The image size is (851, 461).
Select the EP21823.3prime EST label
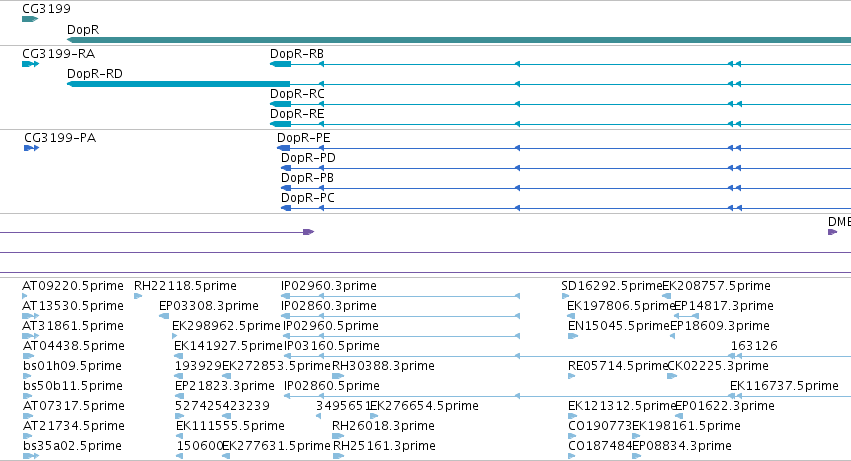click(224, 387)
